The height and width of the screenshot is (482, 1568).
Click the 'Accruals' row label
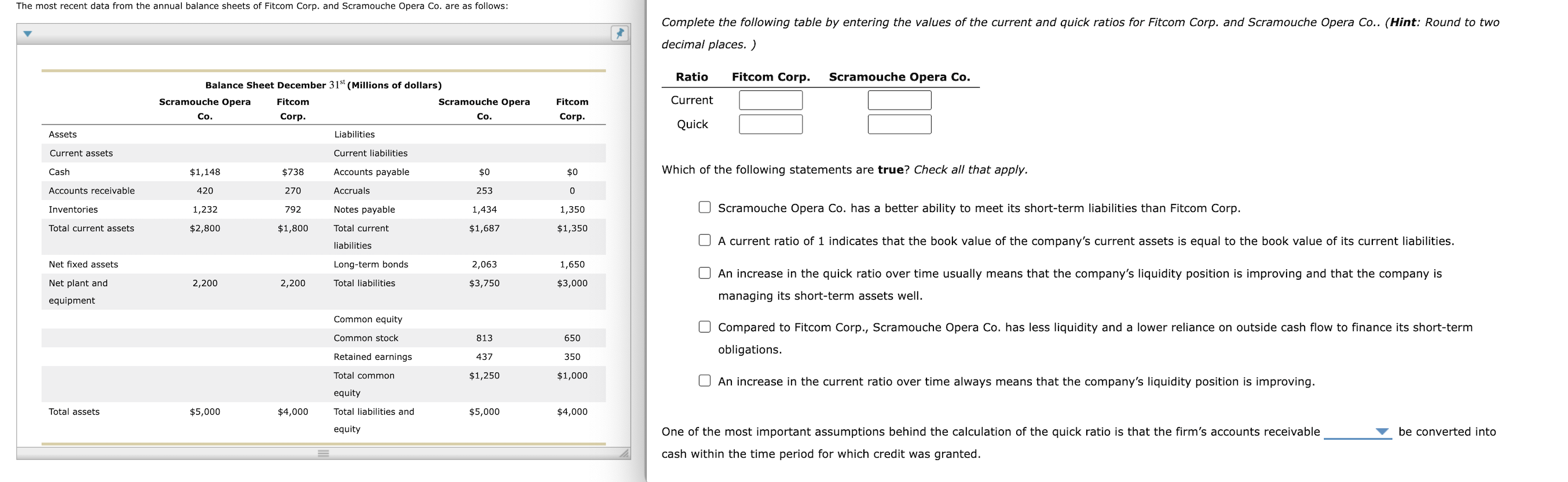coord(352,191)
